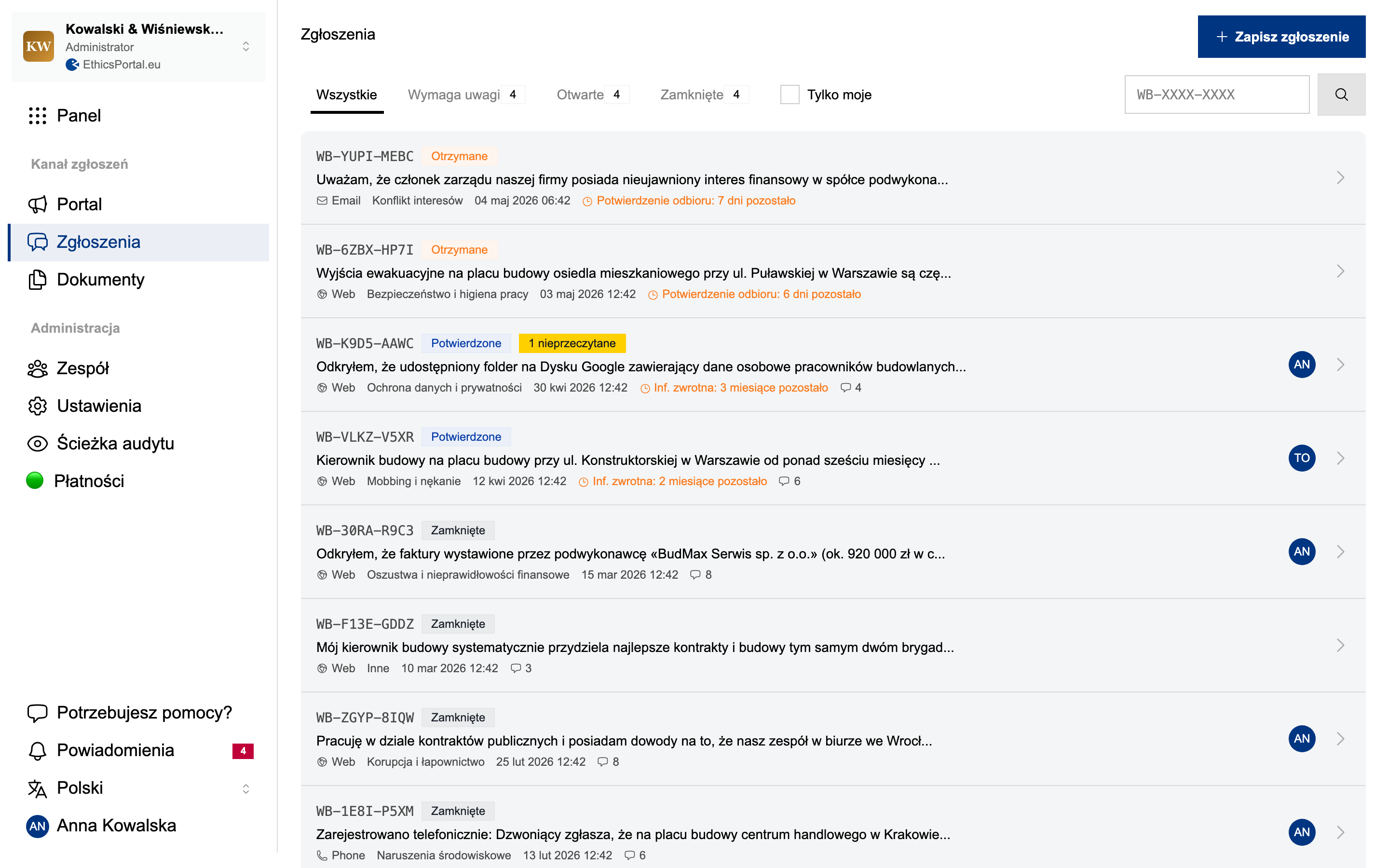Image resolution: width=1389 pixels, height=868 pixels.
Task: Click the AN assignee avatar on WB-1E8I-P5XM
Action: (1302, 832)
